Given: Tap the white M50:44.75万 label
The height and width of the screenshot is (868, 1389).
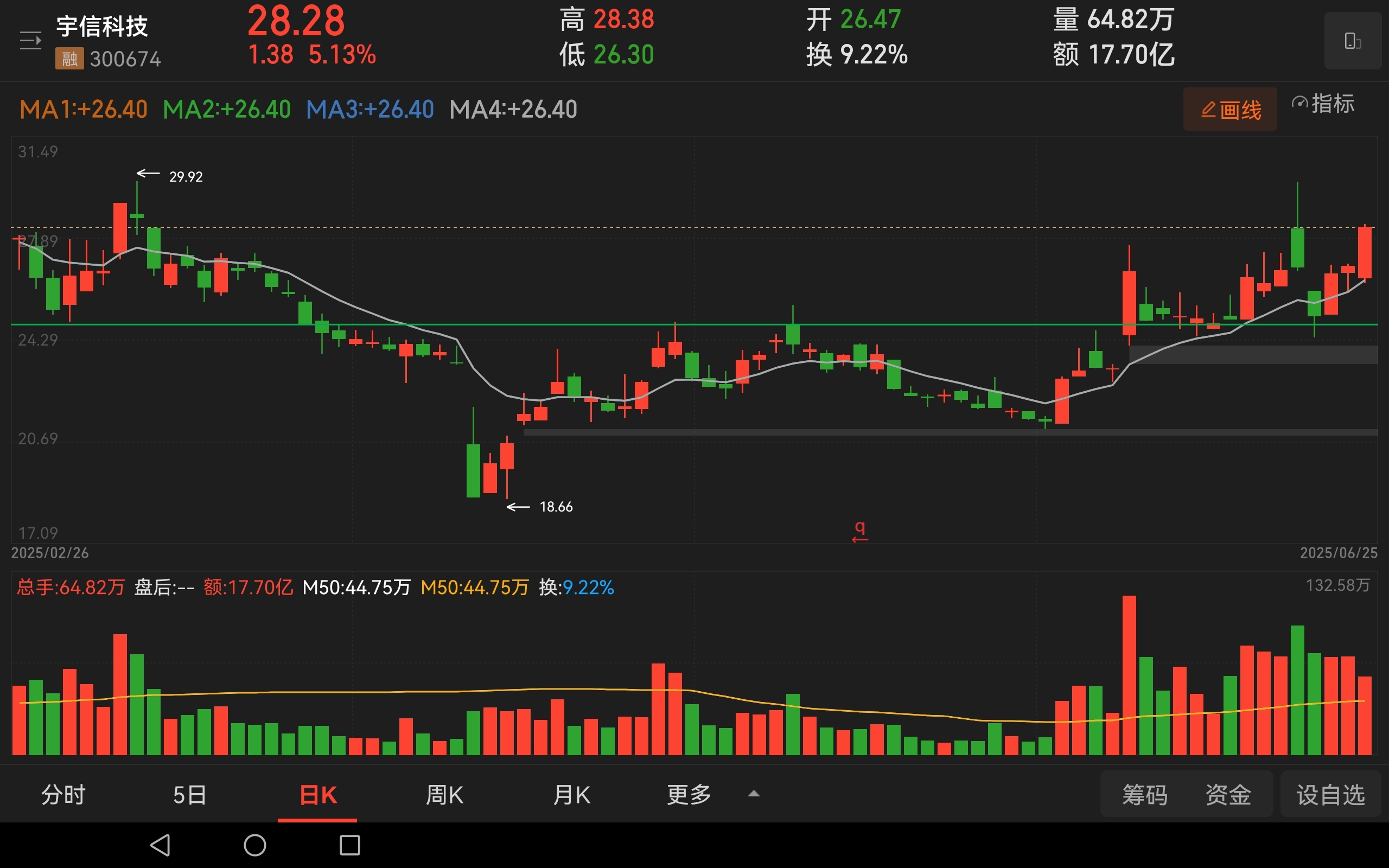Looking at the screenshot, I should tap(356, 588).
